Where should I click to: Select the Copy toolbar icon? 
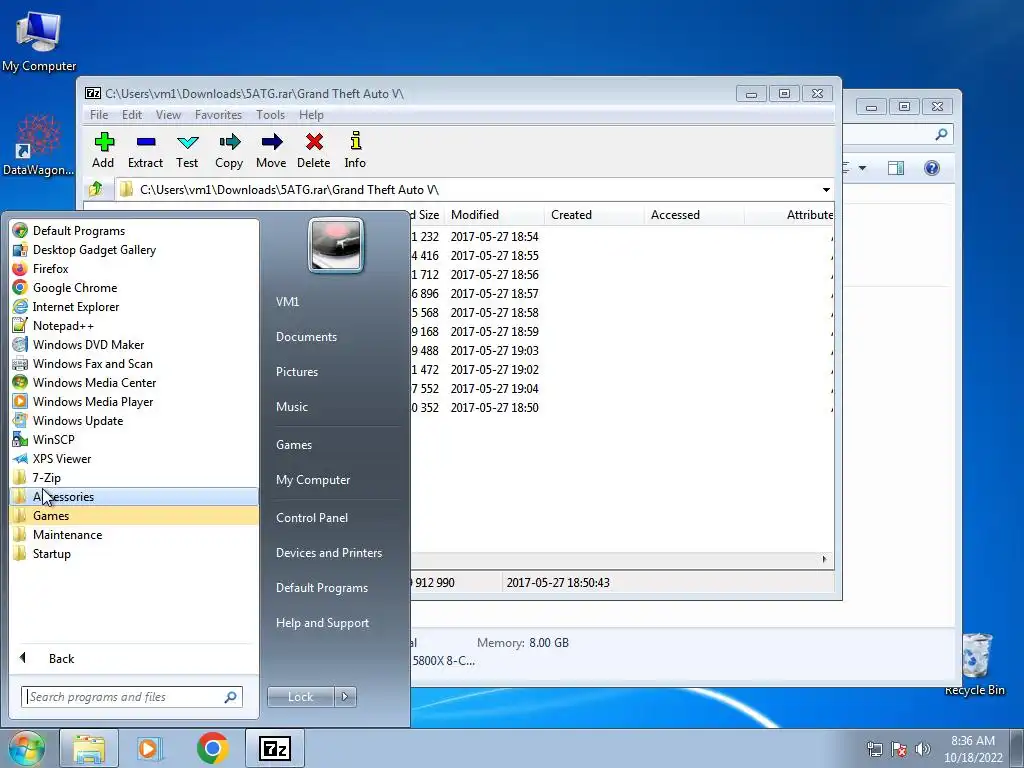pyautogui.click(x=229, y=151)
